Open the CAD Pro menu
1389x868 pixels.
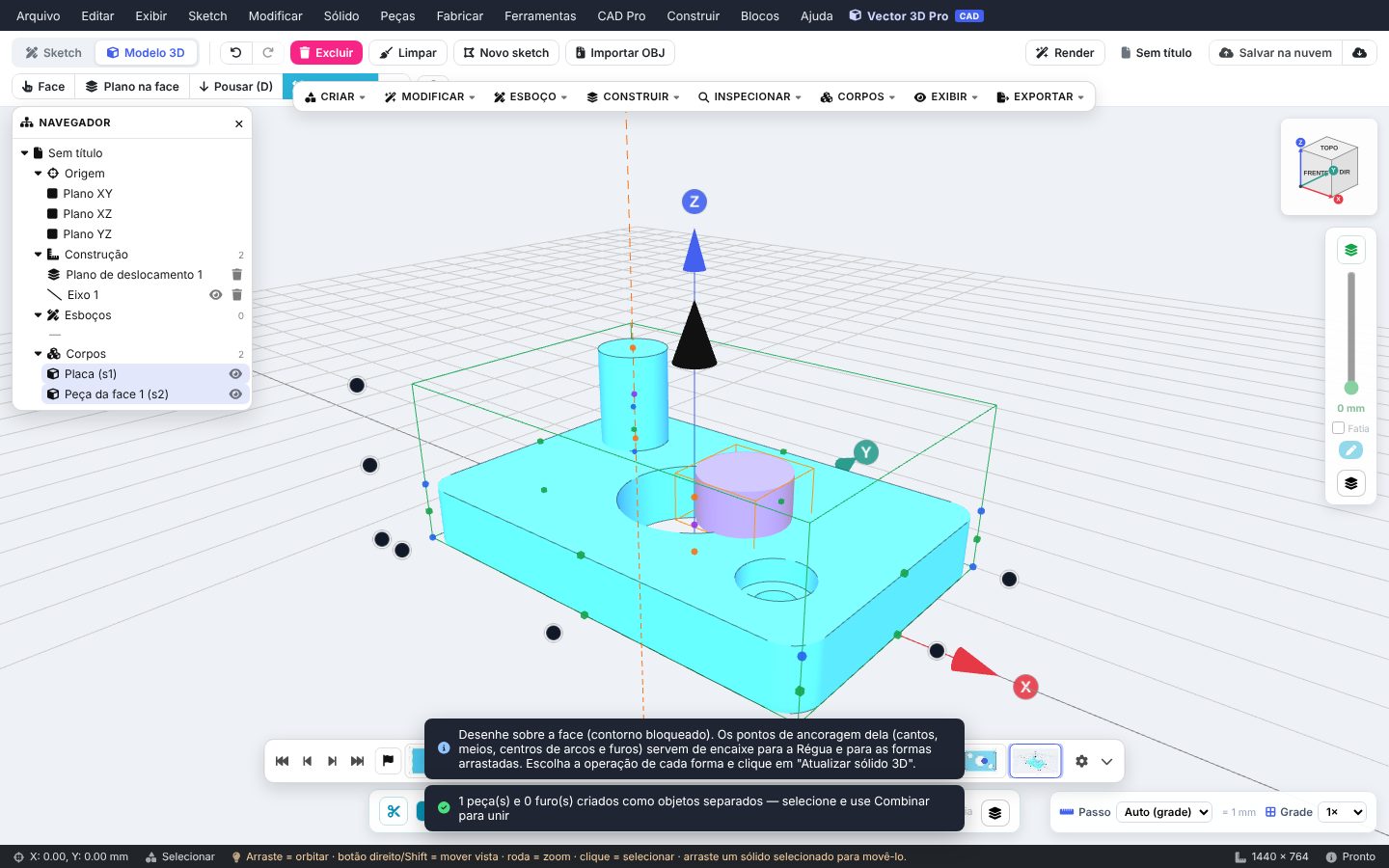(621, 16)
